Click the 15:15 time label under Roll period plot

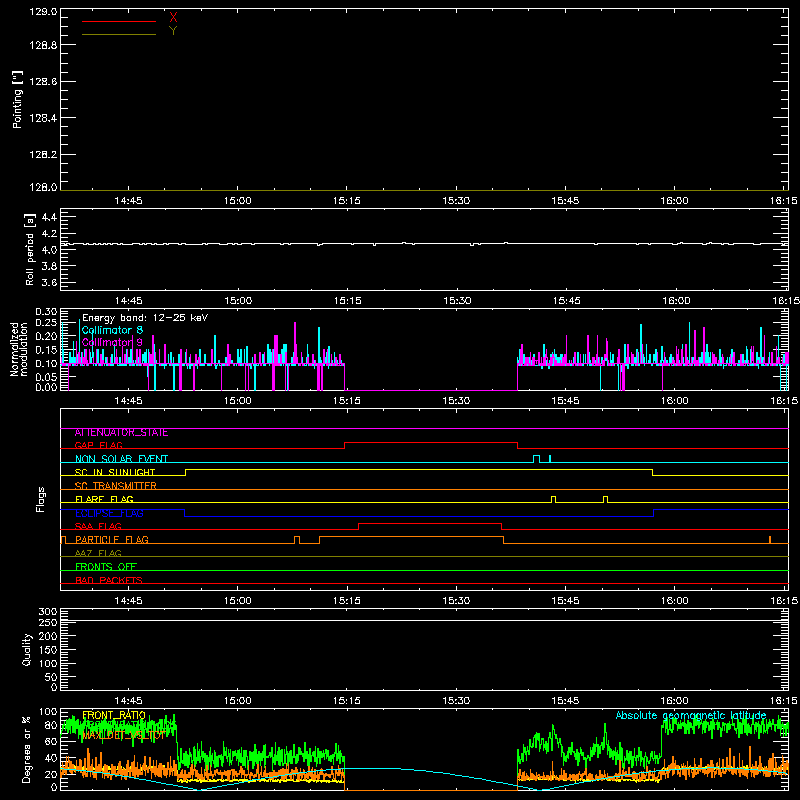click(x=347, y=301)
